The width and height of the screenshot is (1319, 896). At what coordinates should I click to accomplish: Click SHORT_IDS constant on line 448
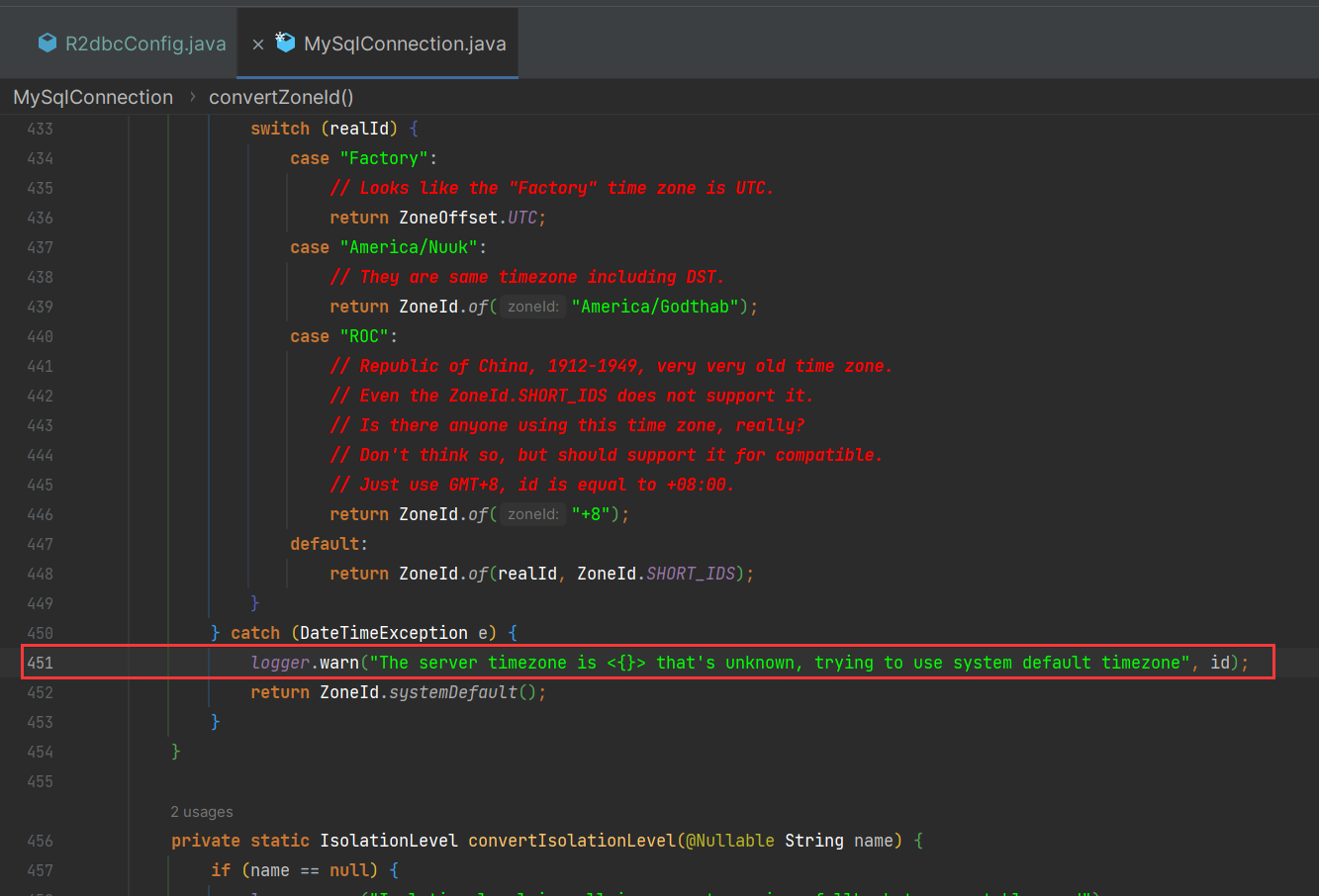click(691, 574)
